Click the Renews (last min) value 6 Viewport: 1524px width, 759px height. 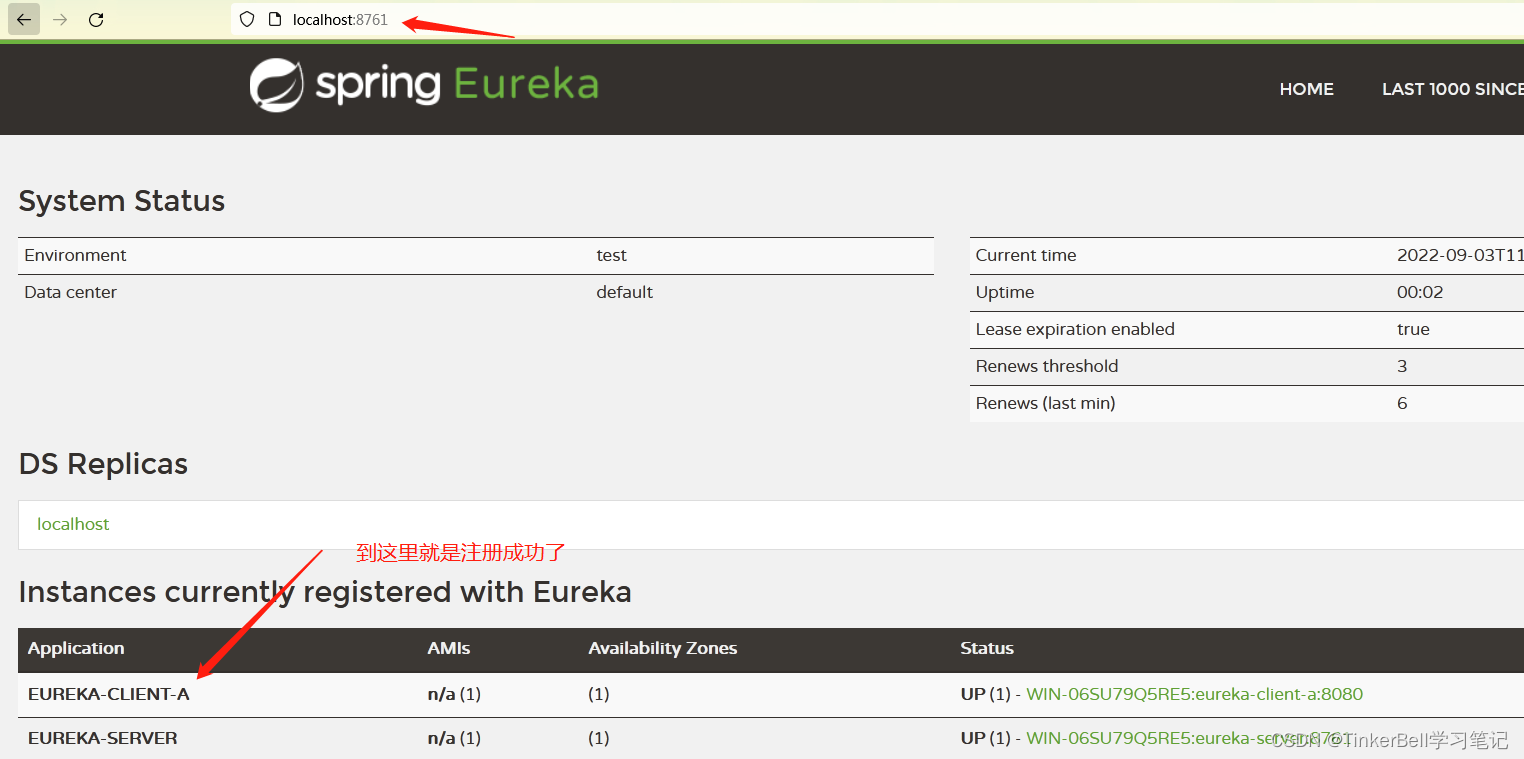1402,403
